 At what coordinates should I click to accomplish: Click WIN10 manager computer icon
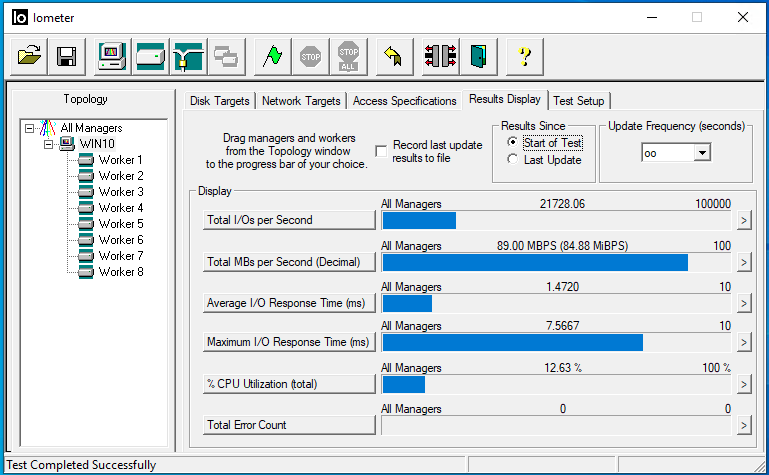pos(67,144)
